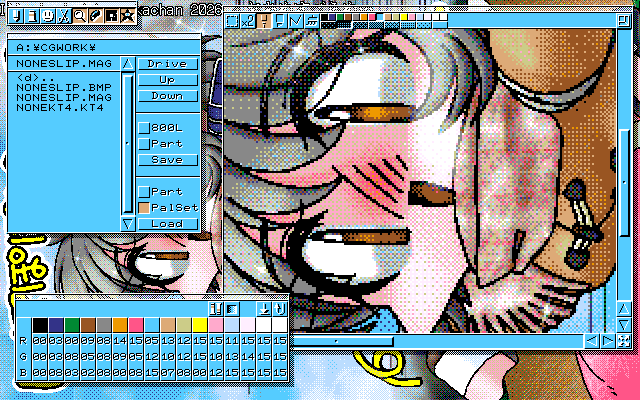This screenshot has height=400, width=640.
Task: Click the x2 magnification icon
Action: [x=248, y=21]
